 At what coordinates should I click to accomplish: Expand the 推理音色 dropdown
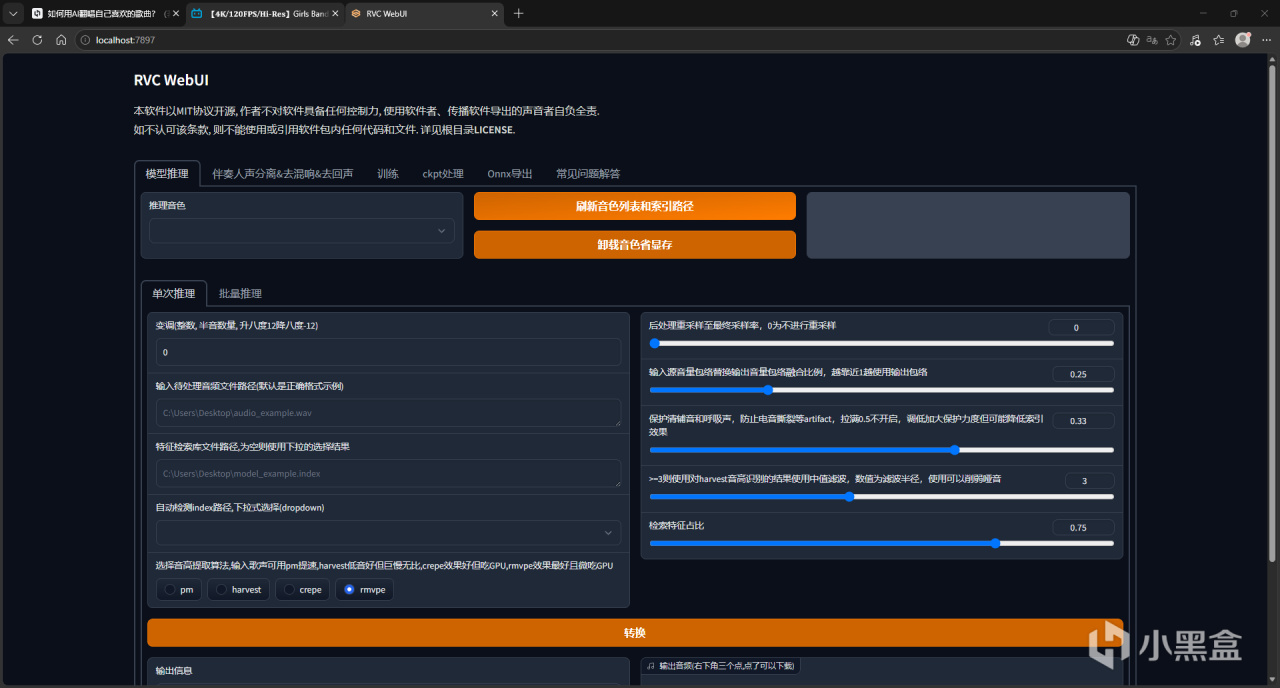tap(302, 231)
